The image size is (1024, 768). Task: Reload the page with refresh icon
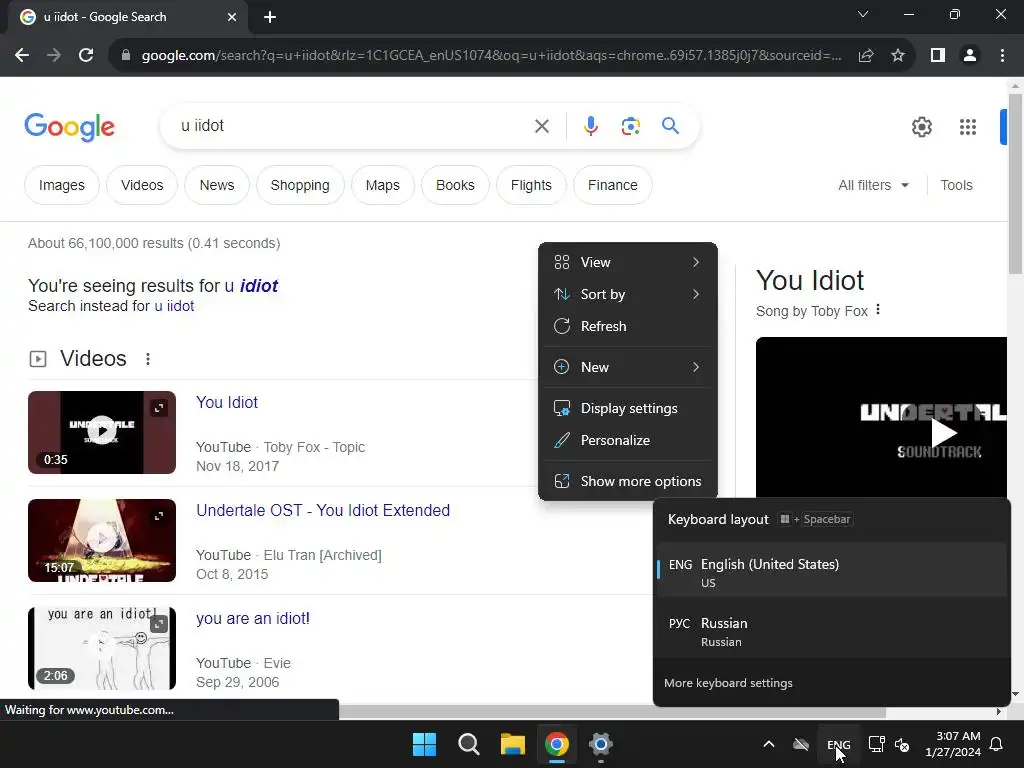[86, 56]
